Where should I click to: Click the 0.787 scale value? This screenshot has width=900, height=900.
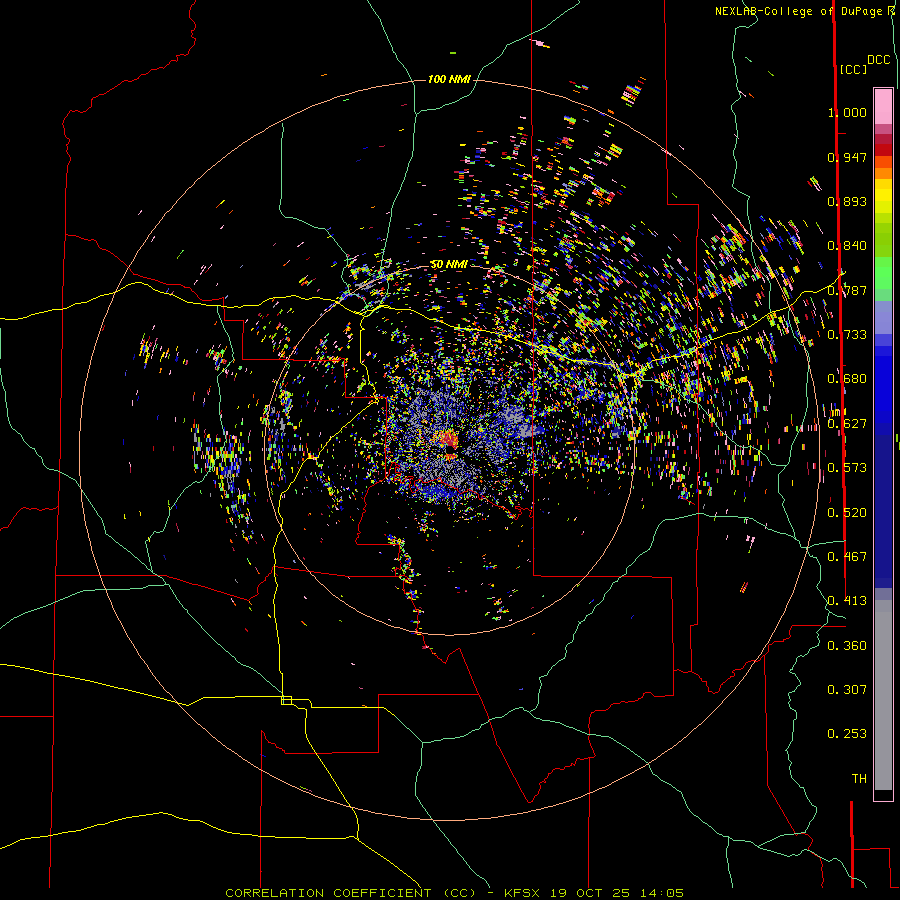(x=847, y=290)
